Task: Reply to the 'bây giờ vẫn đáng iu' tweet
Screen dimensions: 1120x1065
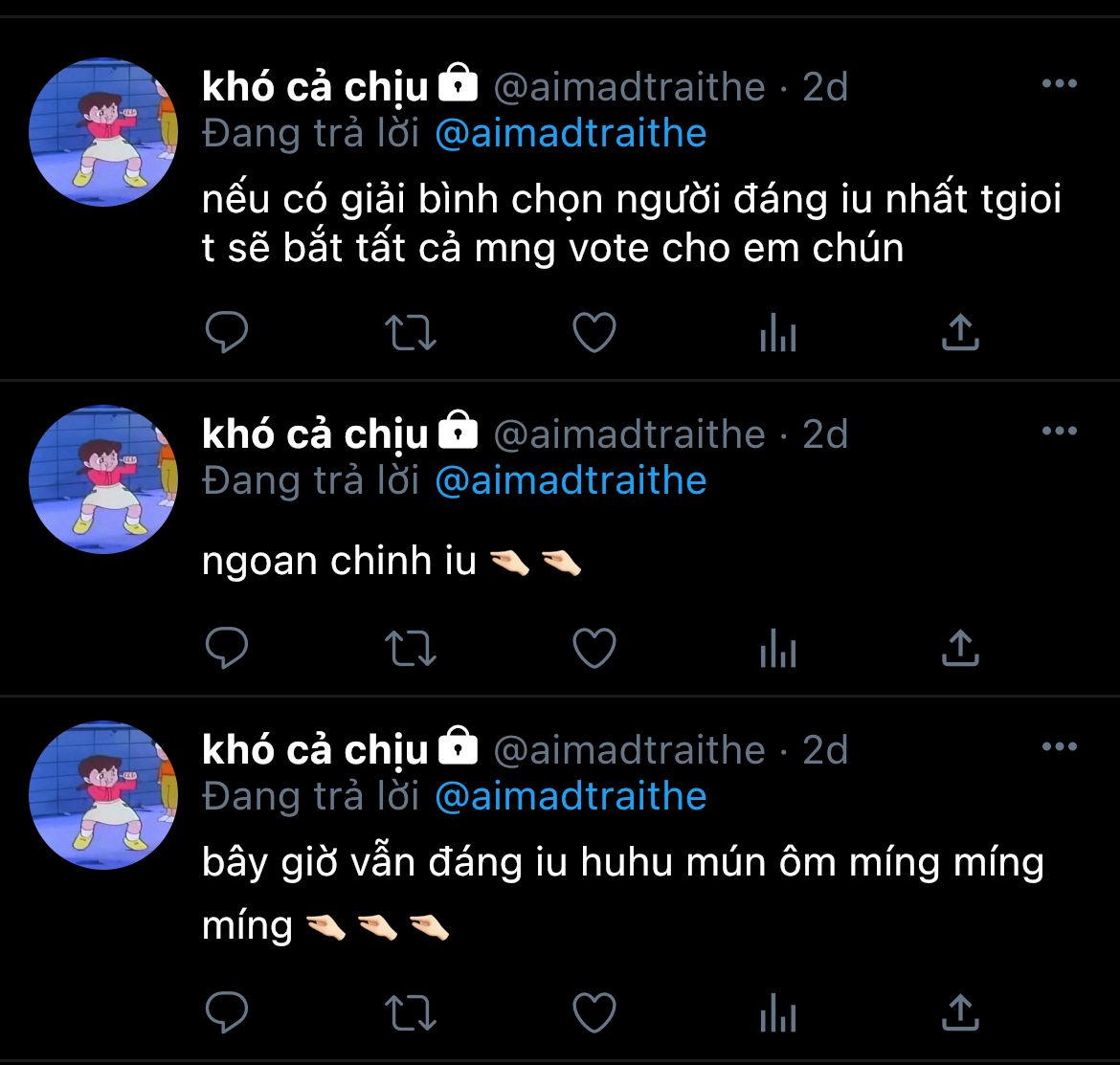Action: (227, 1012)
